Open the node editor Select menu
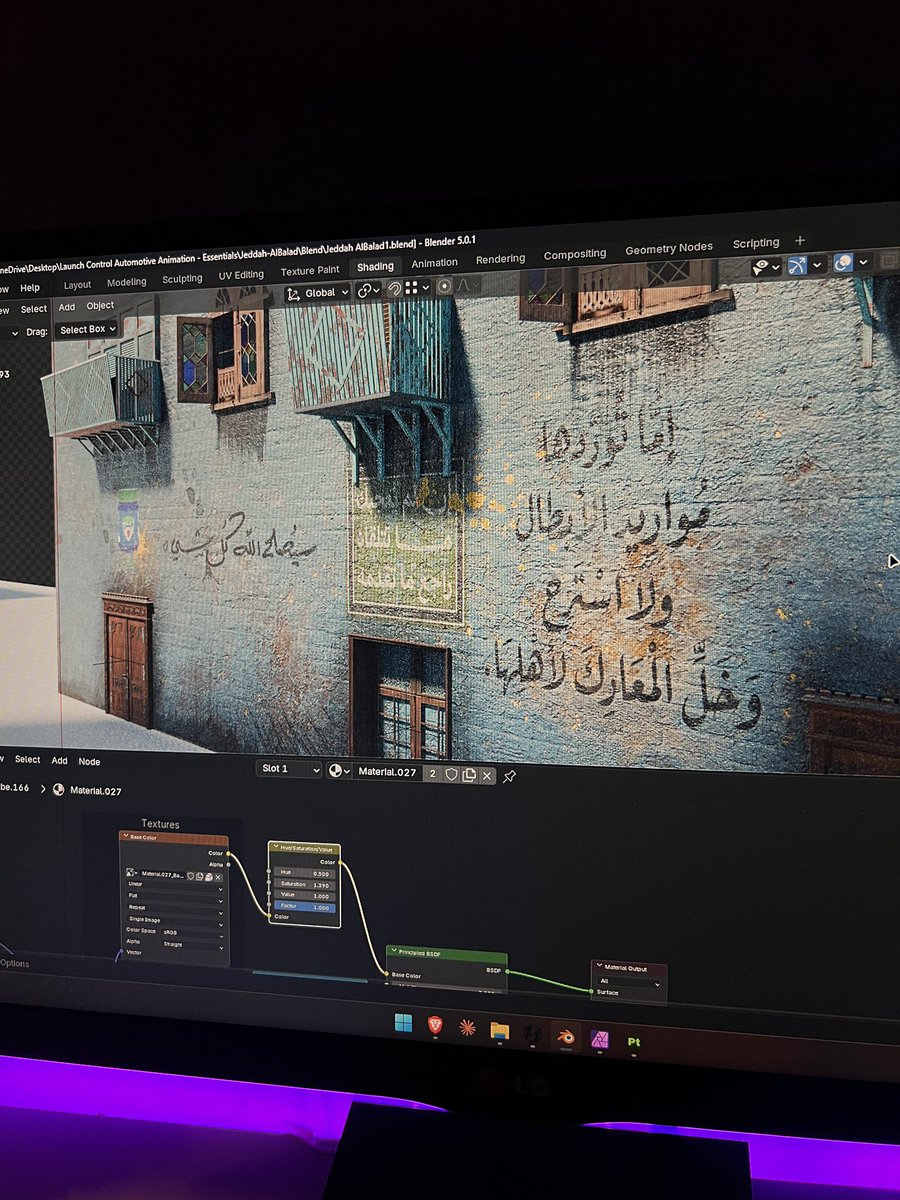The height and width of the screenshot is (1200, 900). click(x=27, y=760)
